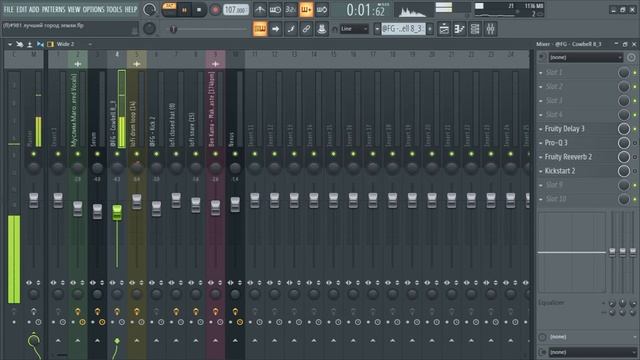Screen dimensions: 640x360
Task: Select empty effect Slot 1
Action: (554, 72)
